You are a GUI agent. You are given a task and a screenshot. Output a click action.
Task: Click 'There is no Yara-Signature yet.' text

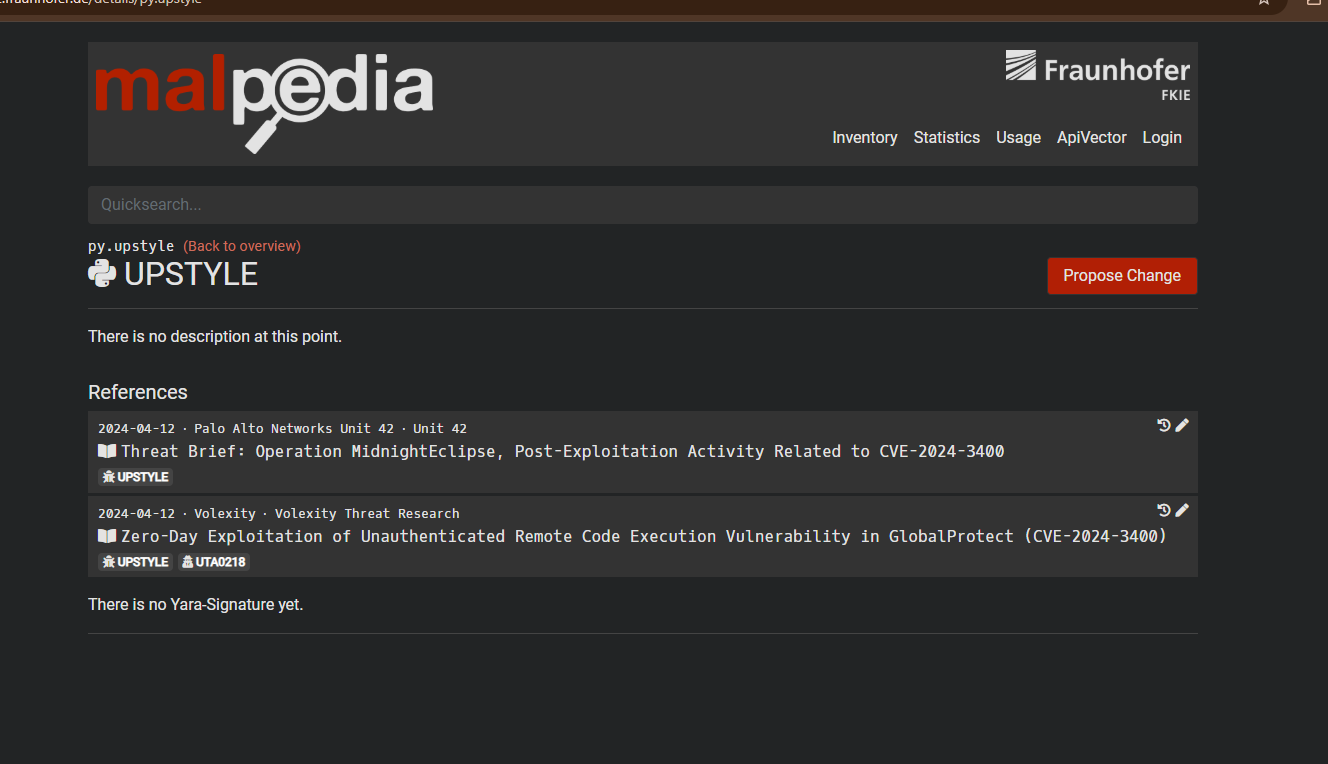196,605
